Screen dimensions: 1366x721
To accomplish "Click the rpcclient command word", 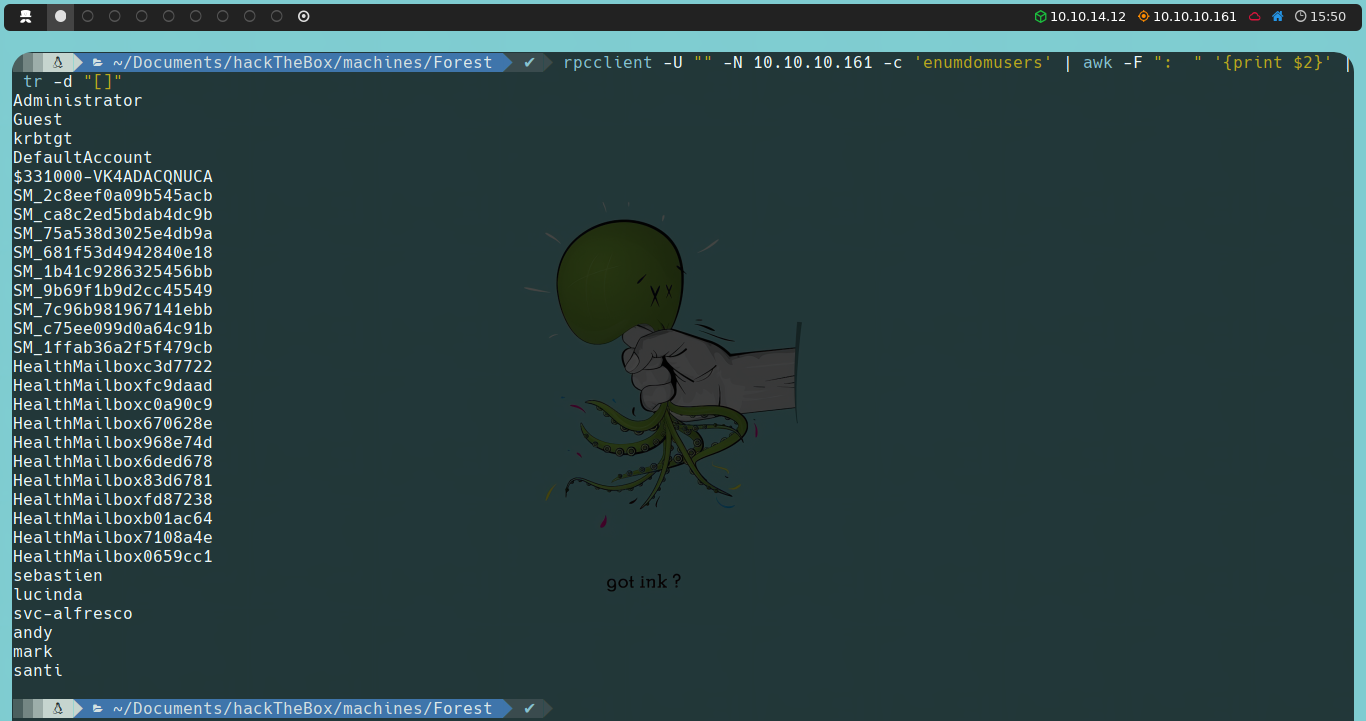I will pyautogui.click(x=607, y=62).
